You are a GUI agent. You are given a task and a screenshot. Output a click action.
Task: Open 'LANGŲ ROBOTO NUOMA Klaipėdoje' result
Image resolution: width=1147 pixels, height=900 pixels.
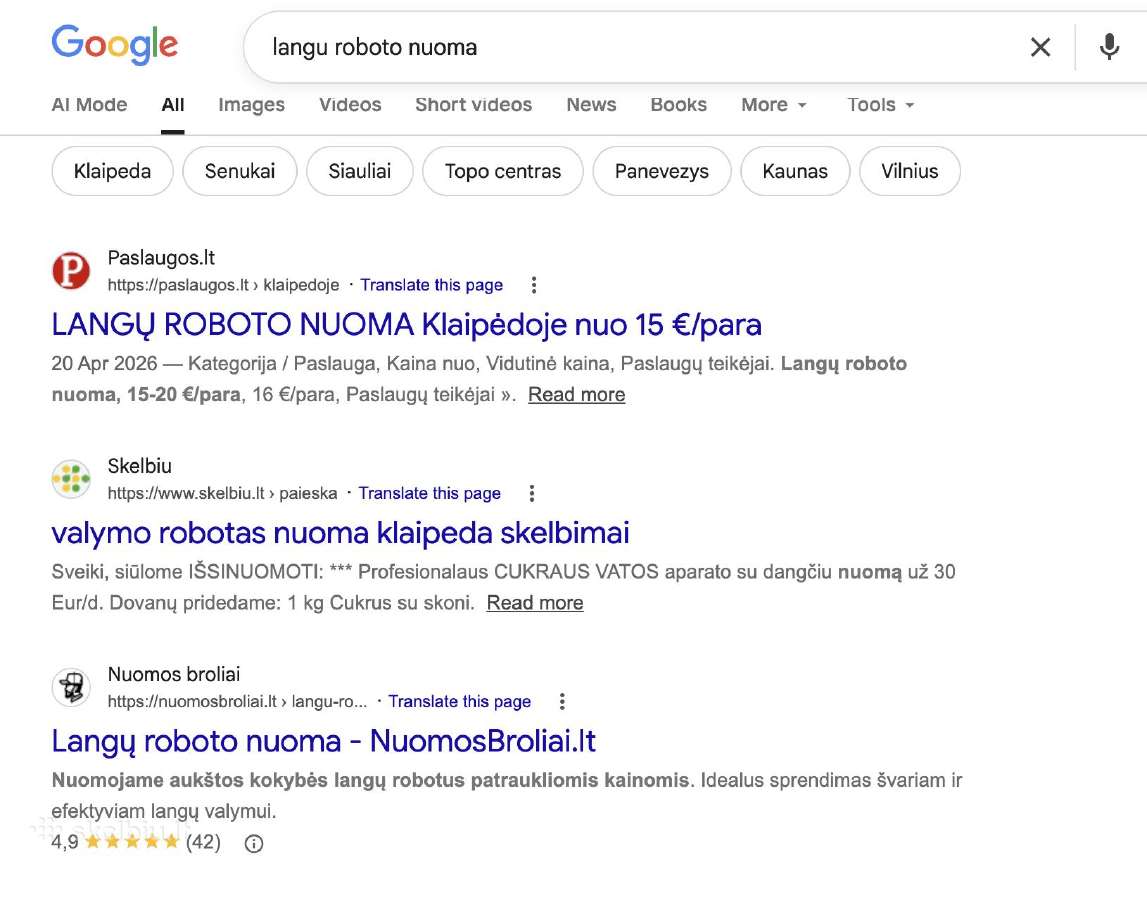[407, 324]
